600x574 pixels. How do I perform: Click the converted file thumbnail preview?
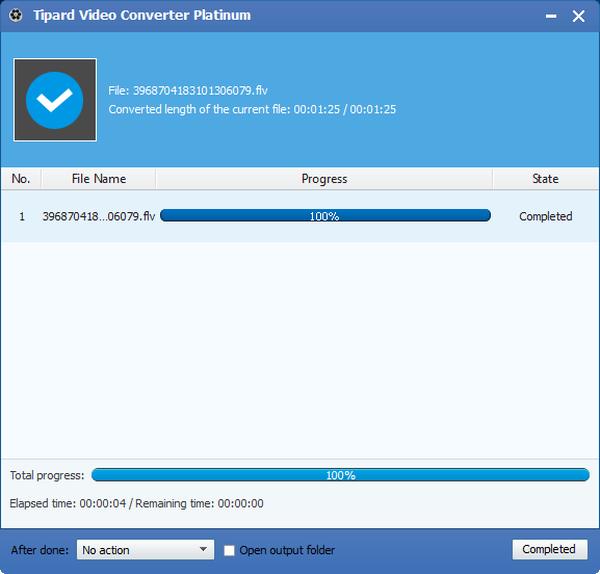[55, 100]
